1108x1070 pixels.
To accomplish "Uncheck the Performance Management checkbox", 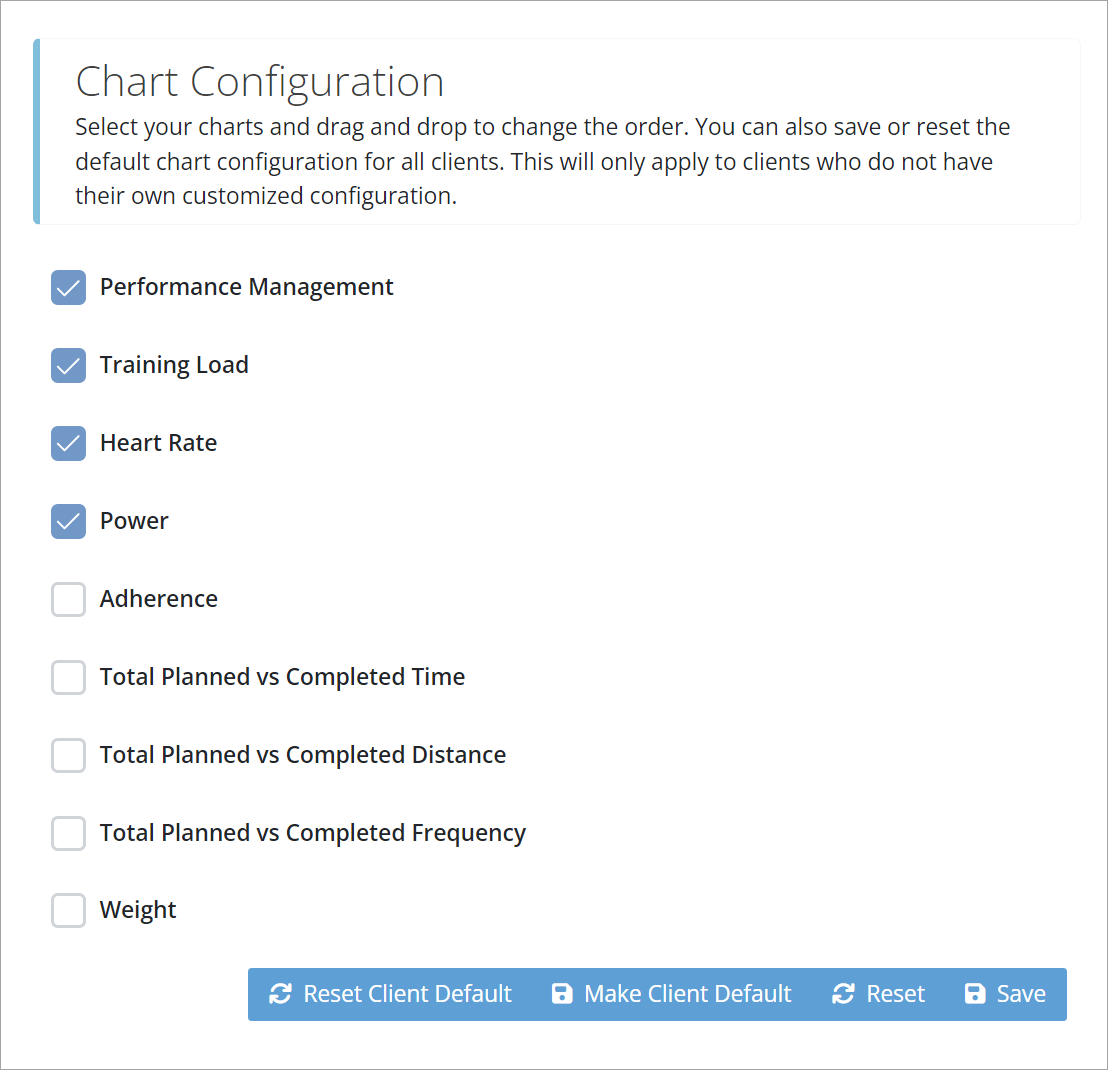I will [x=69, y=288].
